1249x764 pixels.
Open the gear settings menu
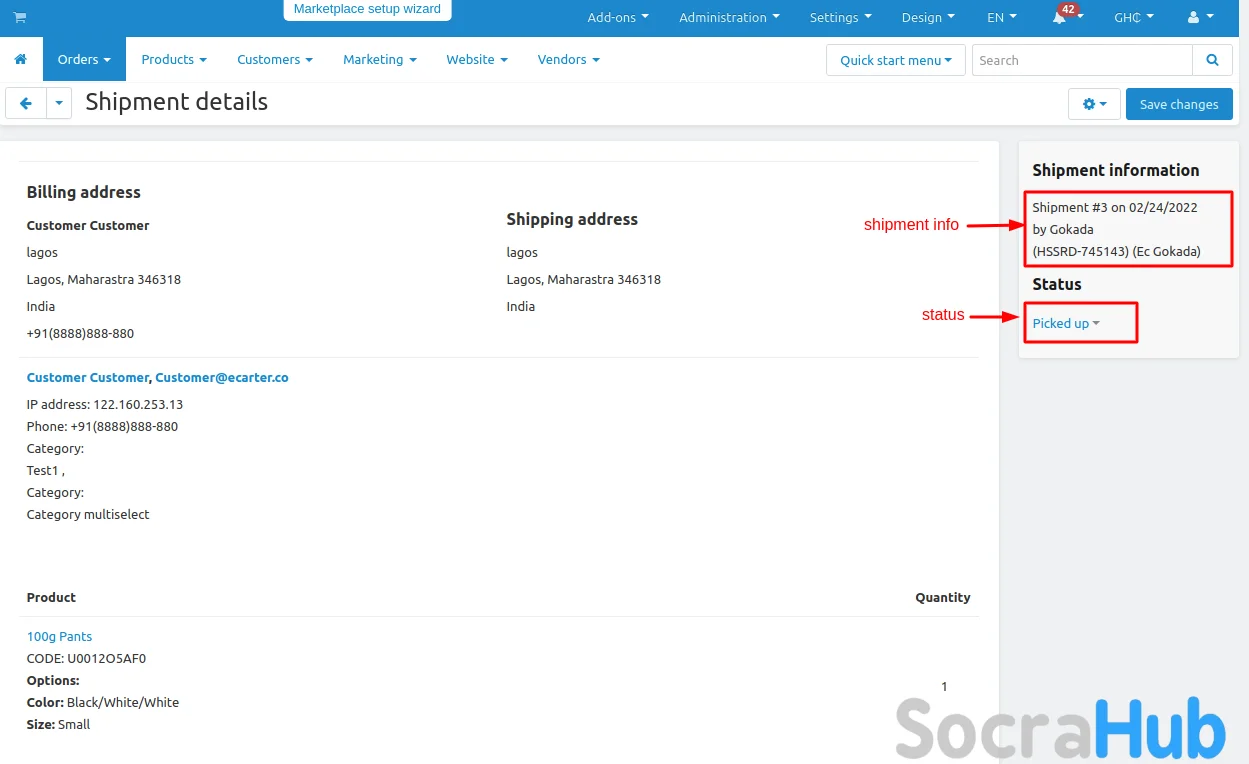click(x=1094, y=104)
